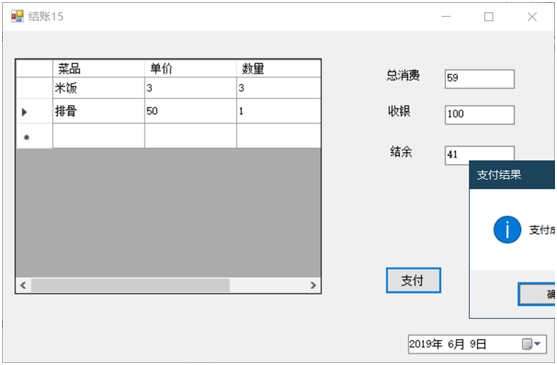Select the 9日 day in the date field
Screen dimensions: 557x365
tap(478, 344)
